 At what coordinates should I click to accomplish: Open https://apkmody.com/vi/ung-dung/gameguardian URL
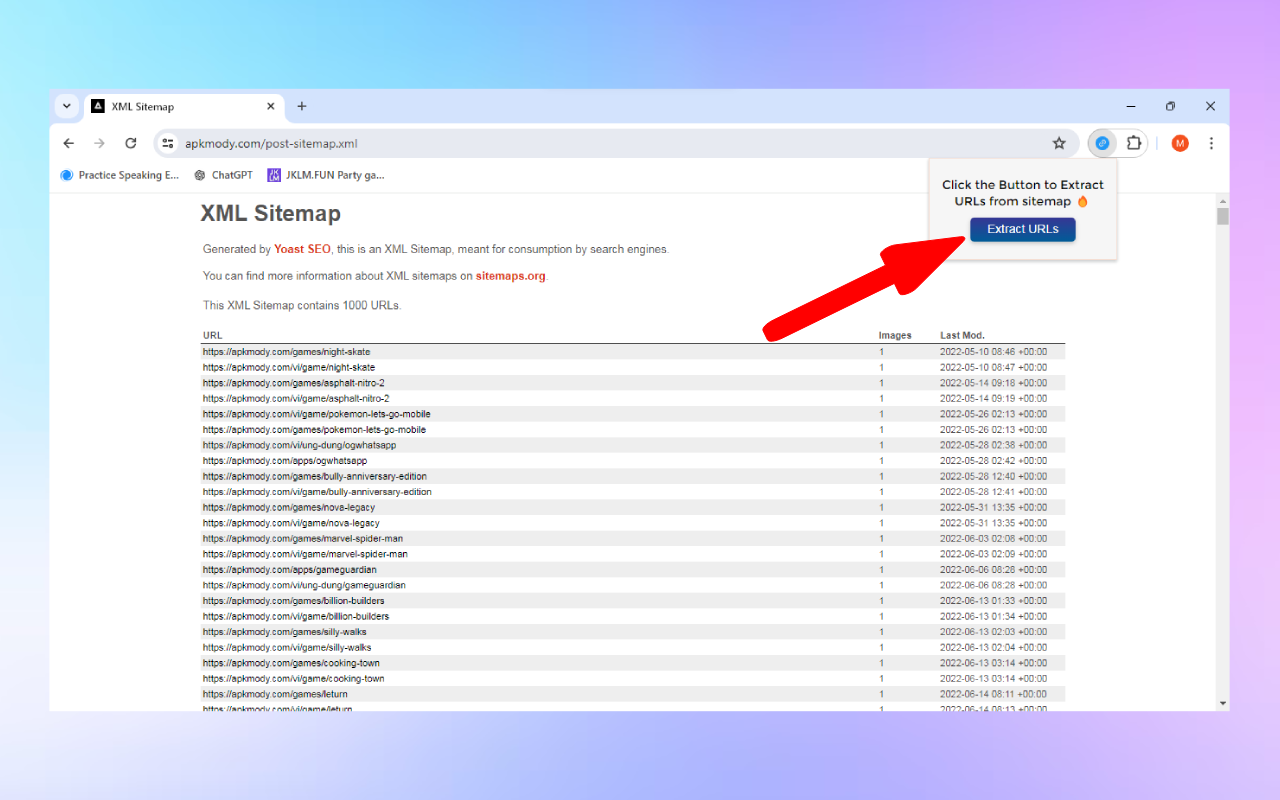pyautogui.click(x=304, y=585)
